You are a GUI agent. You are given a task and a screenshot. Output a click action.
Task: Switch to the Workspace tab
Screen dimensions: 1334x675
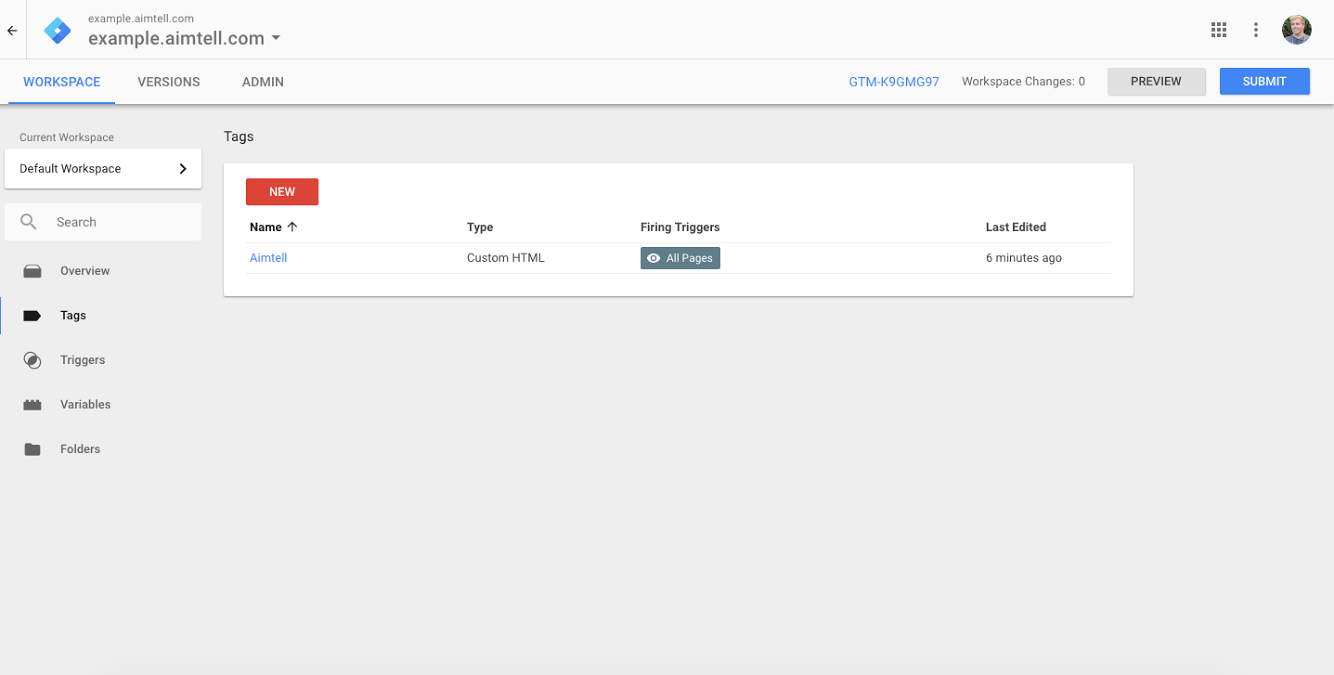coord(62,82)
